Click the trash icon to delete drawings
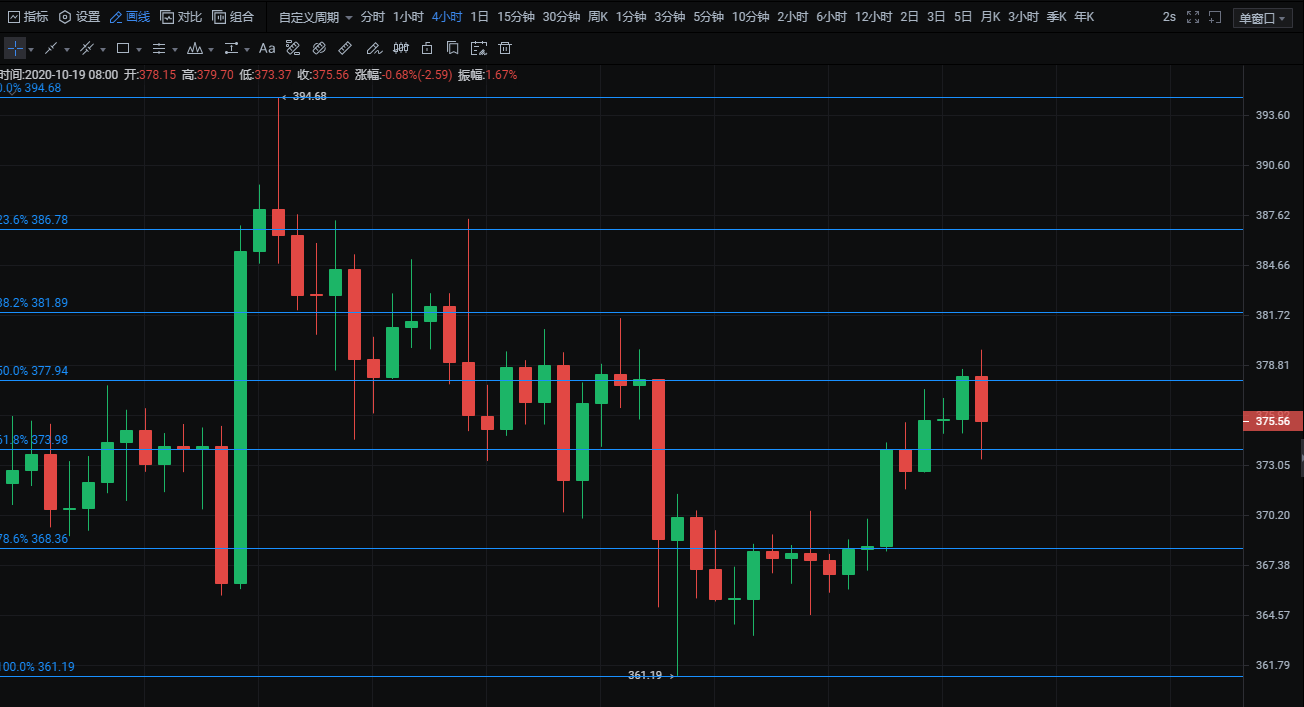 (505, 48)
